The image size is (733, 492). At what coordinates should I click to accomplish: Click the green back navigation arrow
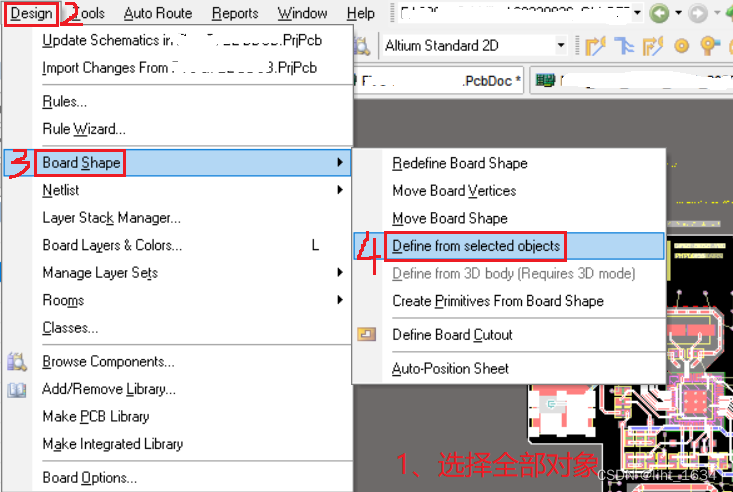659,13
